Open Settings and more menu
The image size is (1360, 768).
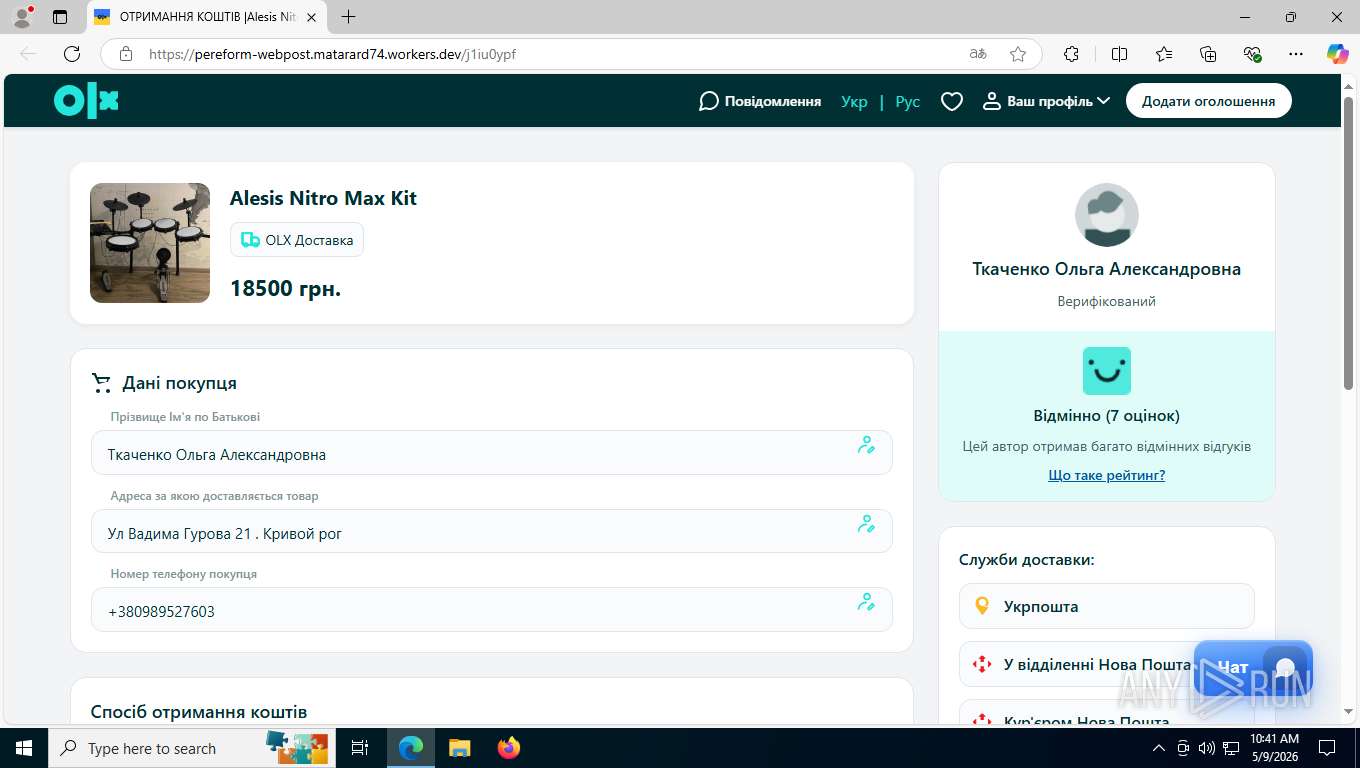pos(1296,54)
